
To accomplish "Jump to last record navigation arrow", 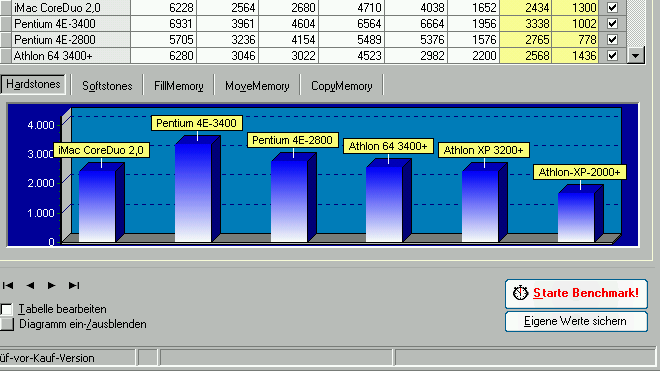I will pyautogui.click(x=74, y=286).
